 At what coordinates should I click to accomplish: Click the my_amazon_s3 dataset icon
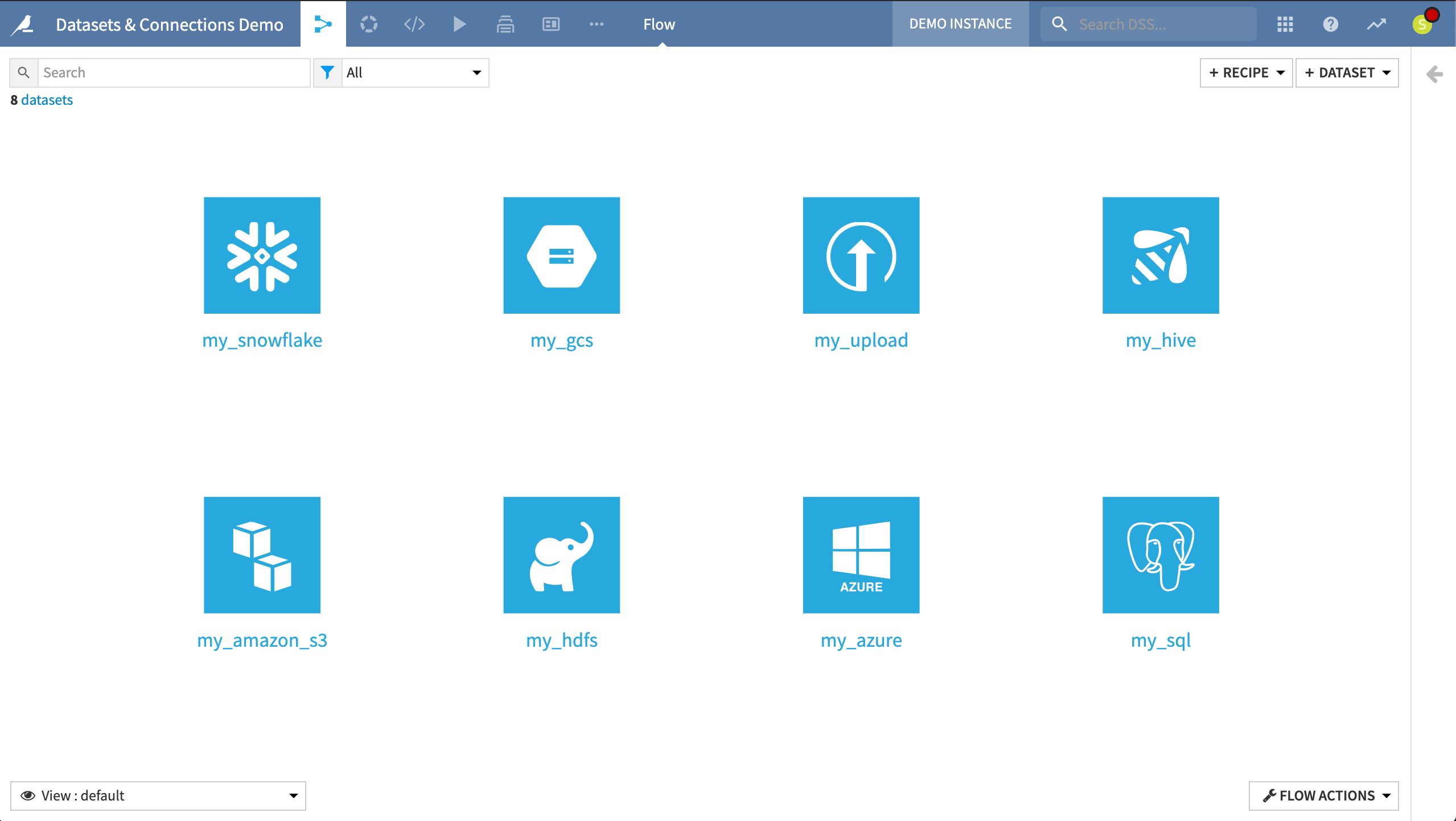click(262, 555)
